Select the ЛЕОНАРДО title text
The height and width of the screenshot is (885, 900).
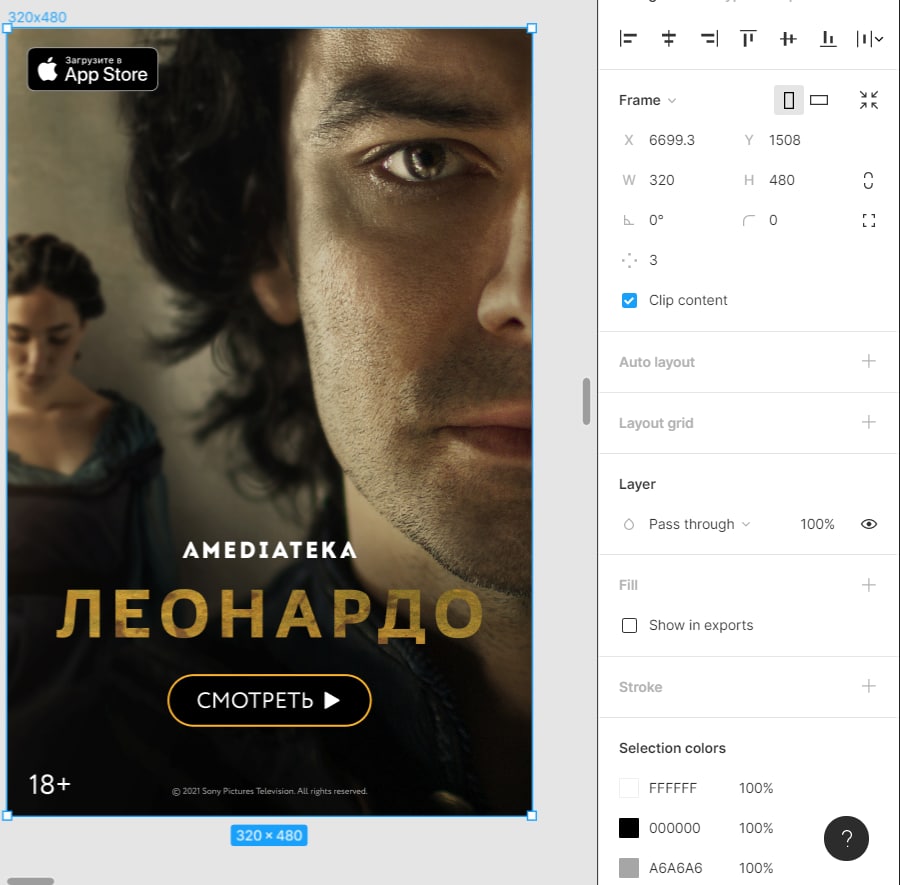[270, 615]
